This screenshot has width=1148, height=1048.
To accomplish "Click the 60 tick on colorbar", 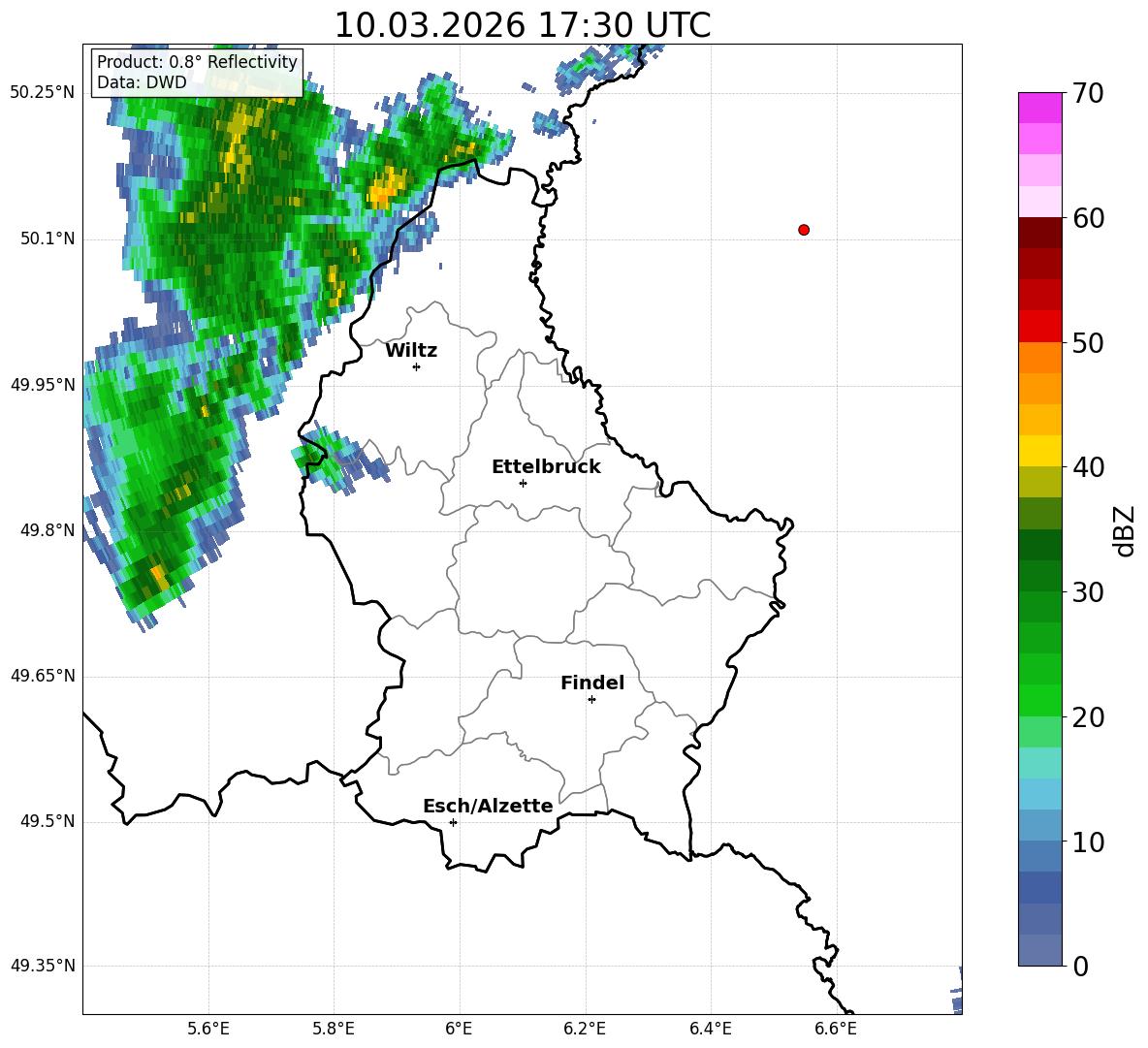I will coord(1087,218).
